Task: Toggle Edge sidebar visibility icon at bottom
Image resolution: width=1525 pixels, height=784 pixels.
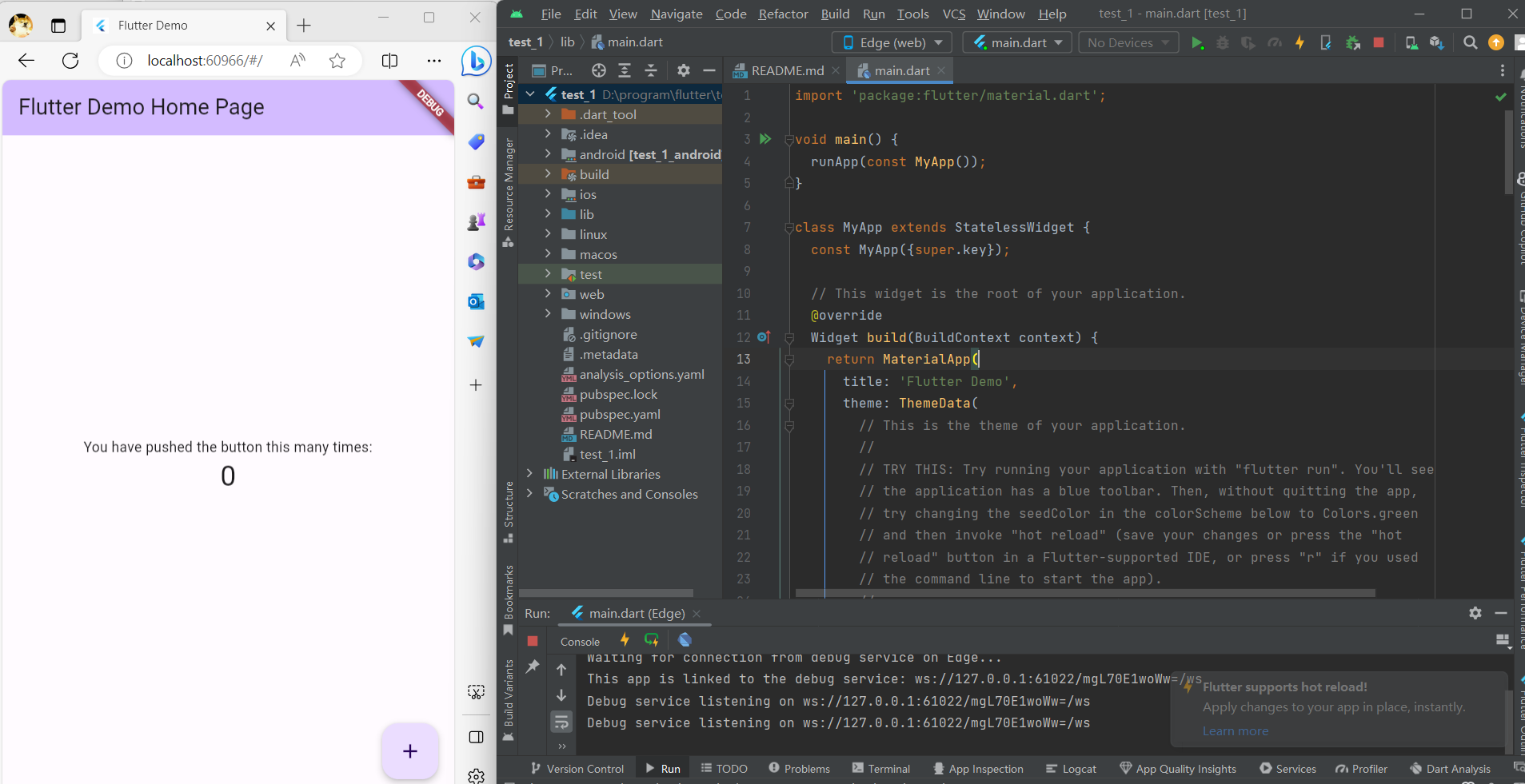Action: click(476, 737)
